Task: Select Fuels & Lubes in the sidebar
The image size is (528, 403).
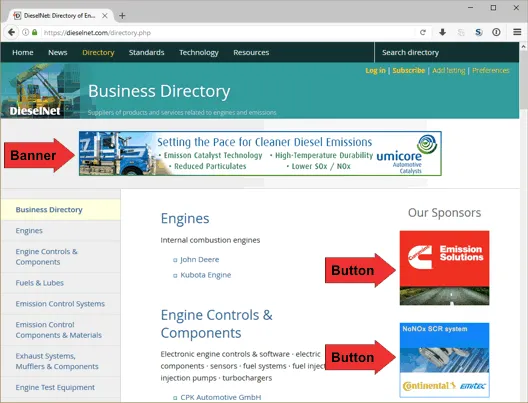Action: [61, 283]
